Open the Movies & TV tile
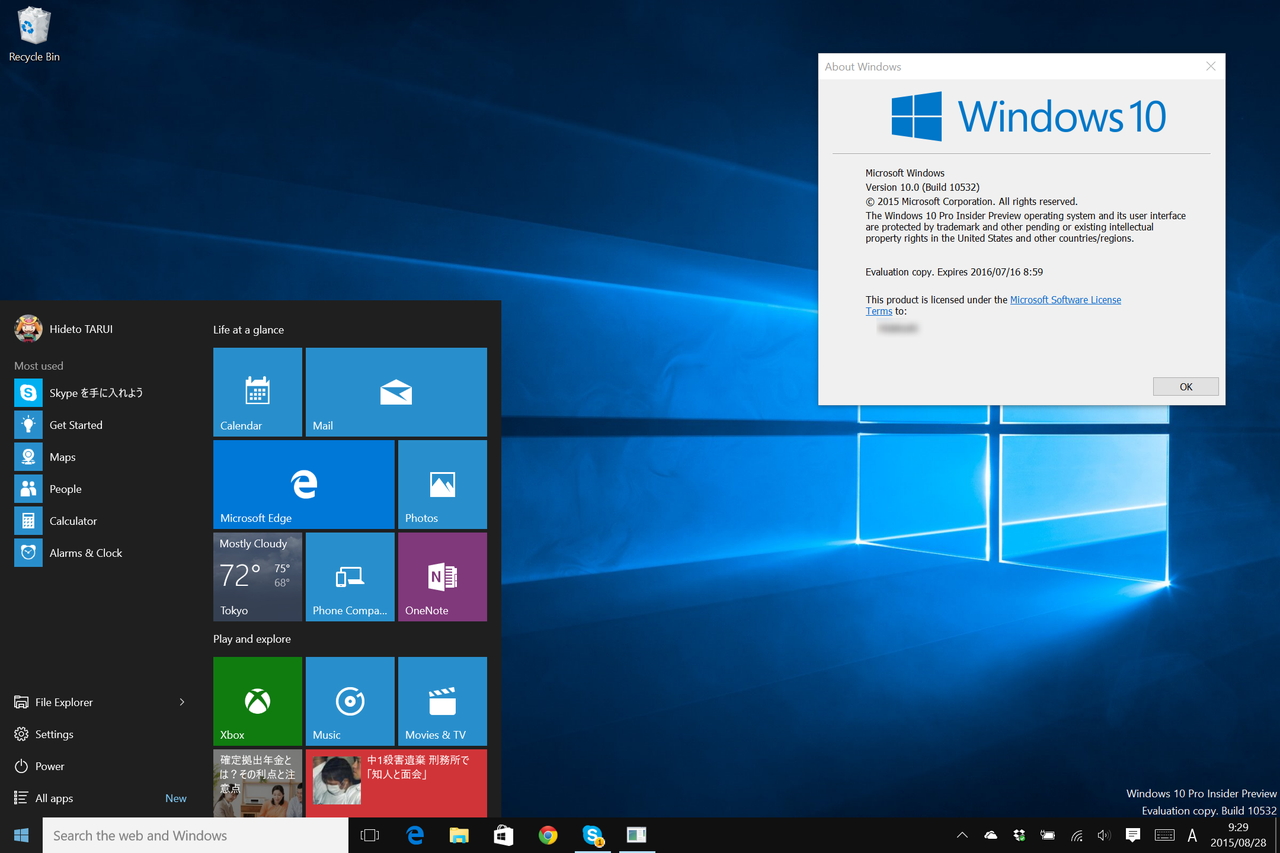 442,700
